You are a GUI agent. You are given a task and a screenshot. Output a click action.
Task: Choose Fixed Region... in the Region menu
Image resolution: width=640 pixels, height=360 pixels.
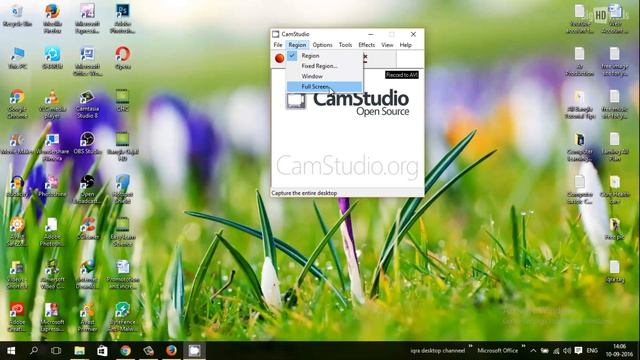click(324, 66)
